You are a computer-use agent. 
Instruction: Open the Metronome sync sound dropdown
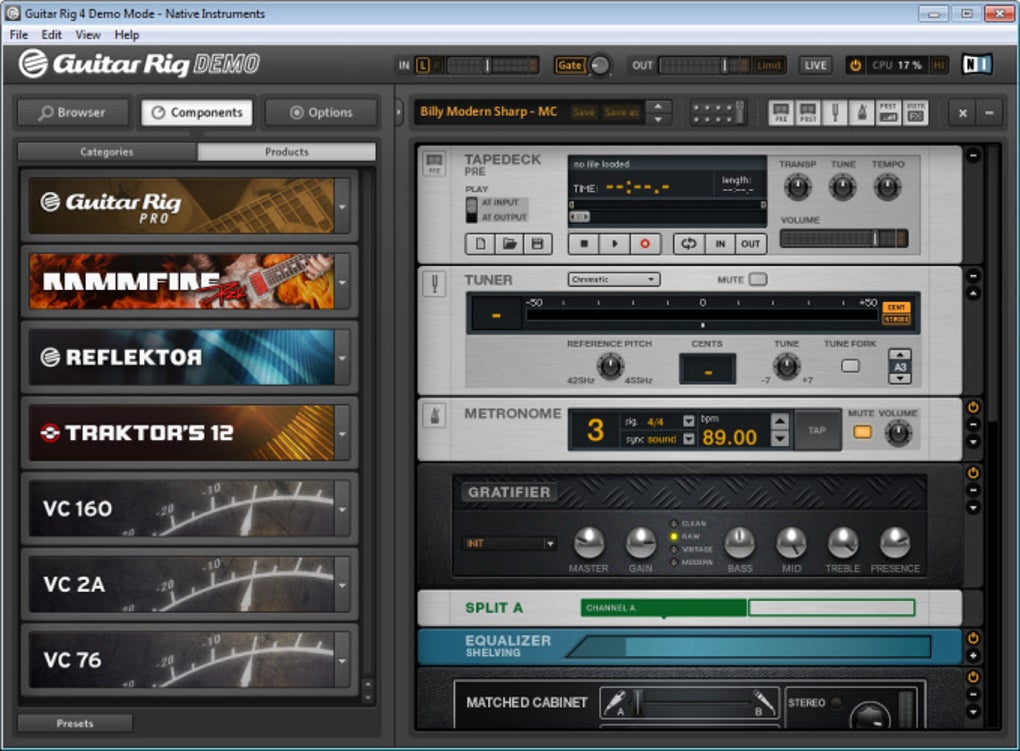[688, 439]
